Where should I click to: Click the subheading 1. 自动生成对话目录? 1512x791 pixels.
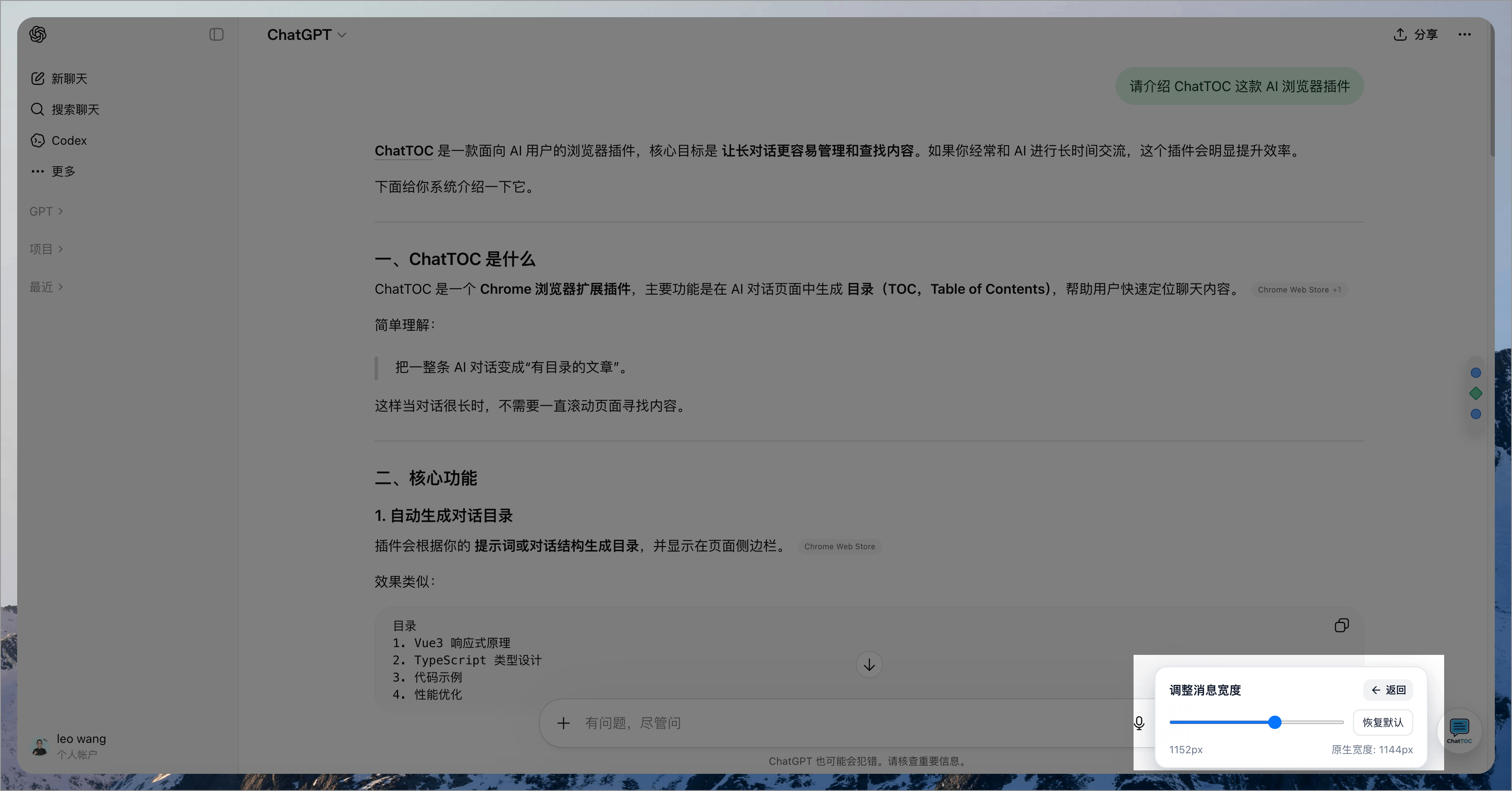click(444, 516)
